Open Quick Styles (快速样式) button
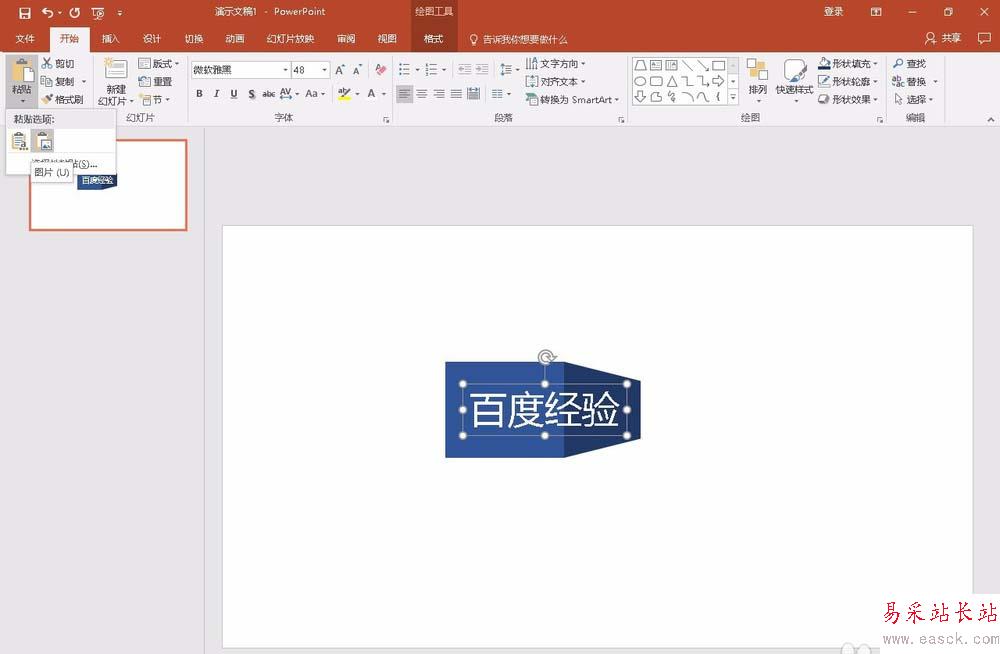Screen dimensions: 1000x654 [795, 80]
